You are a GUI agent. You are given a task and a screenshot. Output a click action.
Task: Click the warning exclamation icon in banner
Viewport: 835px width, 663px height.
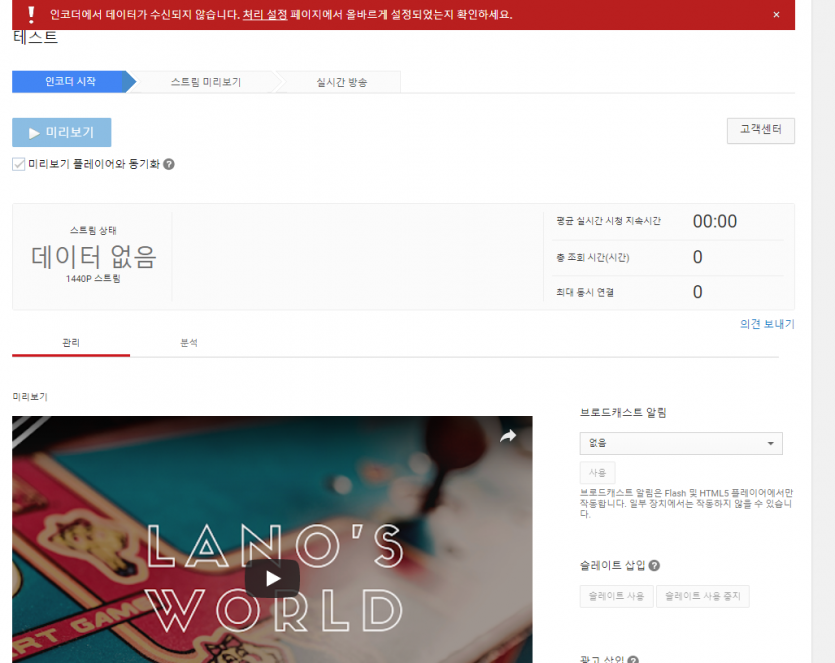coord(31,15)
